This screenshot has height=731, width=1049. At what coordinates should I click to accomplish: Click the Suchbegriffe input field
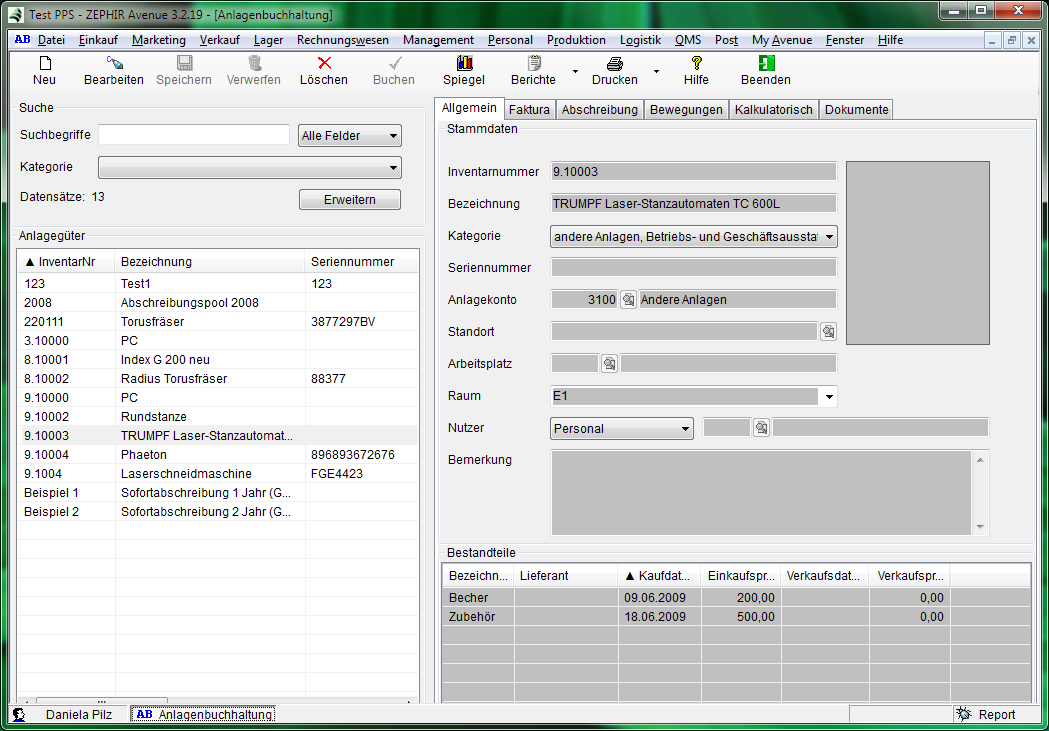point(194,136)
